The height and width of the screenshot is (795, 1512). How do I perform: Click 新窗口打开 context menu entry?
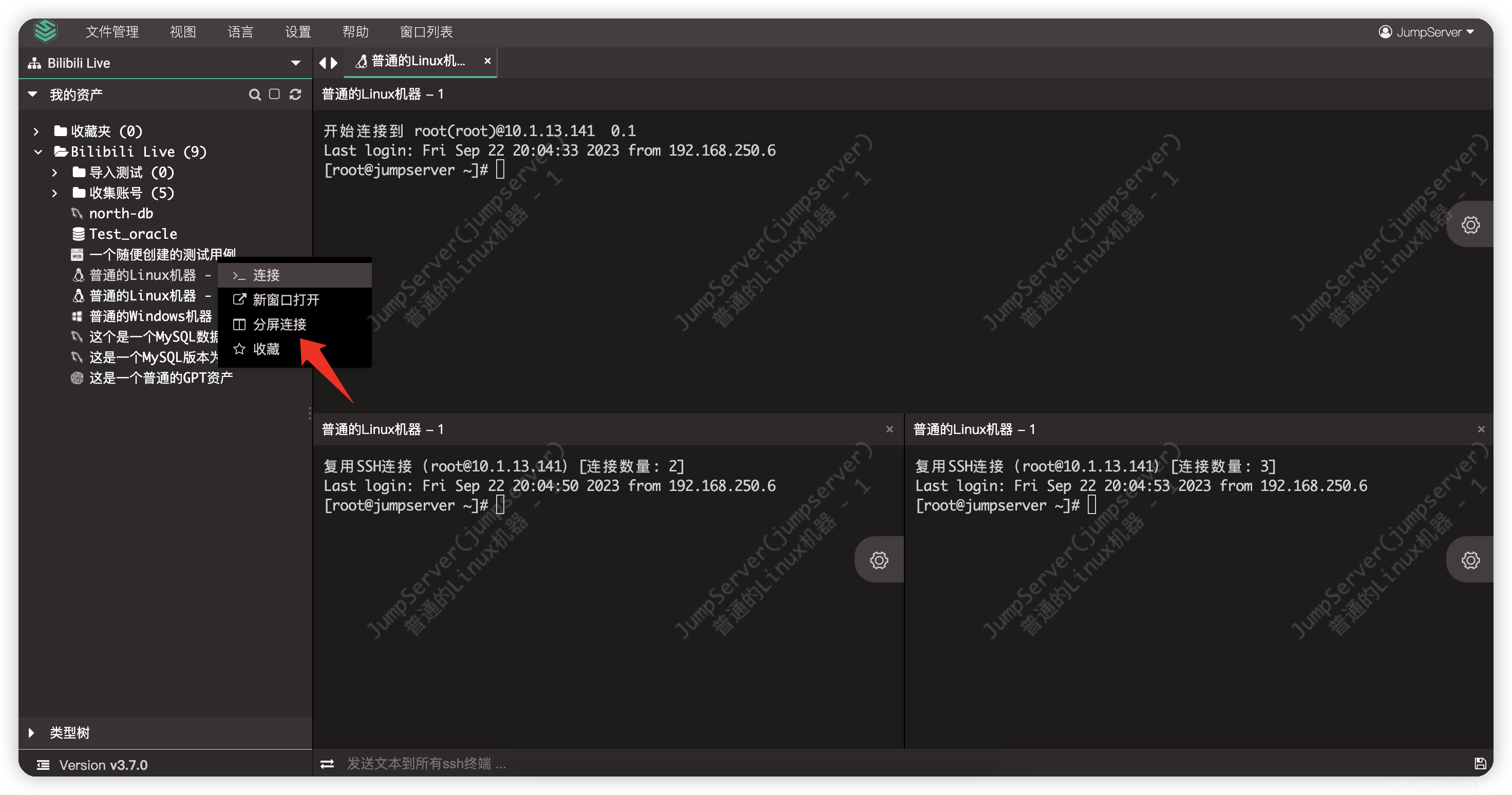(x=286, y=300)
